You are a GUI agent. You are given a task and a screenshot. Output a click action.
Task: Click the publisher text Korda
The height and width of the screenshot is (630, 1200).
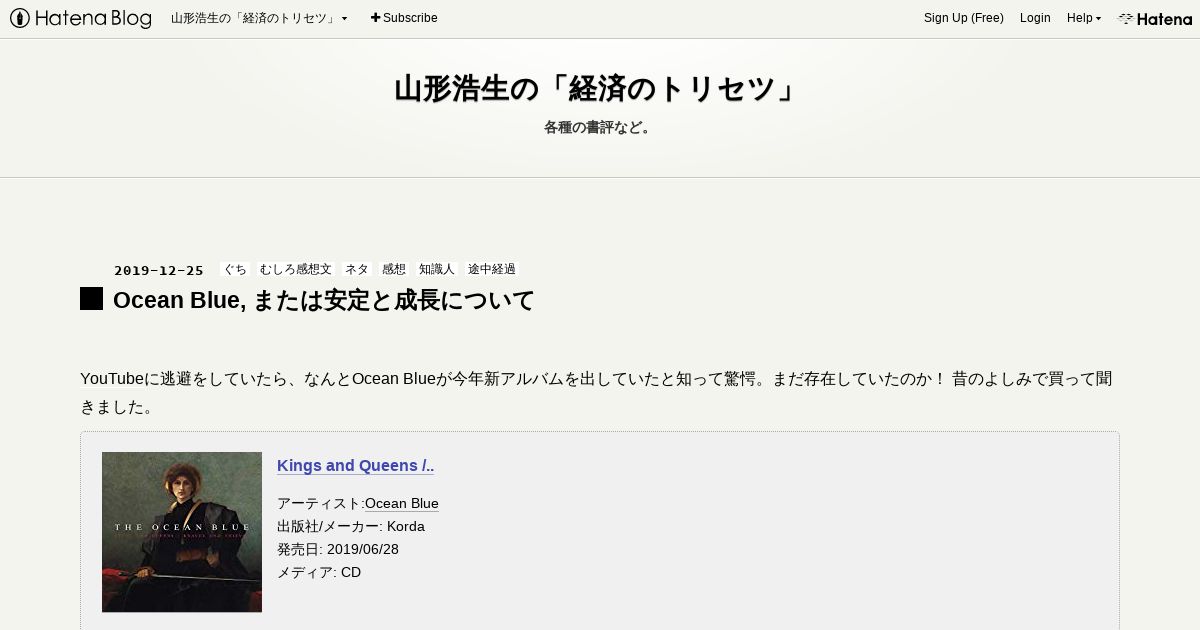pyautogui.click(x=406, y=526)
